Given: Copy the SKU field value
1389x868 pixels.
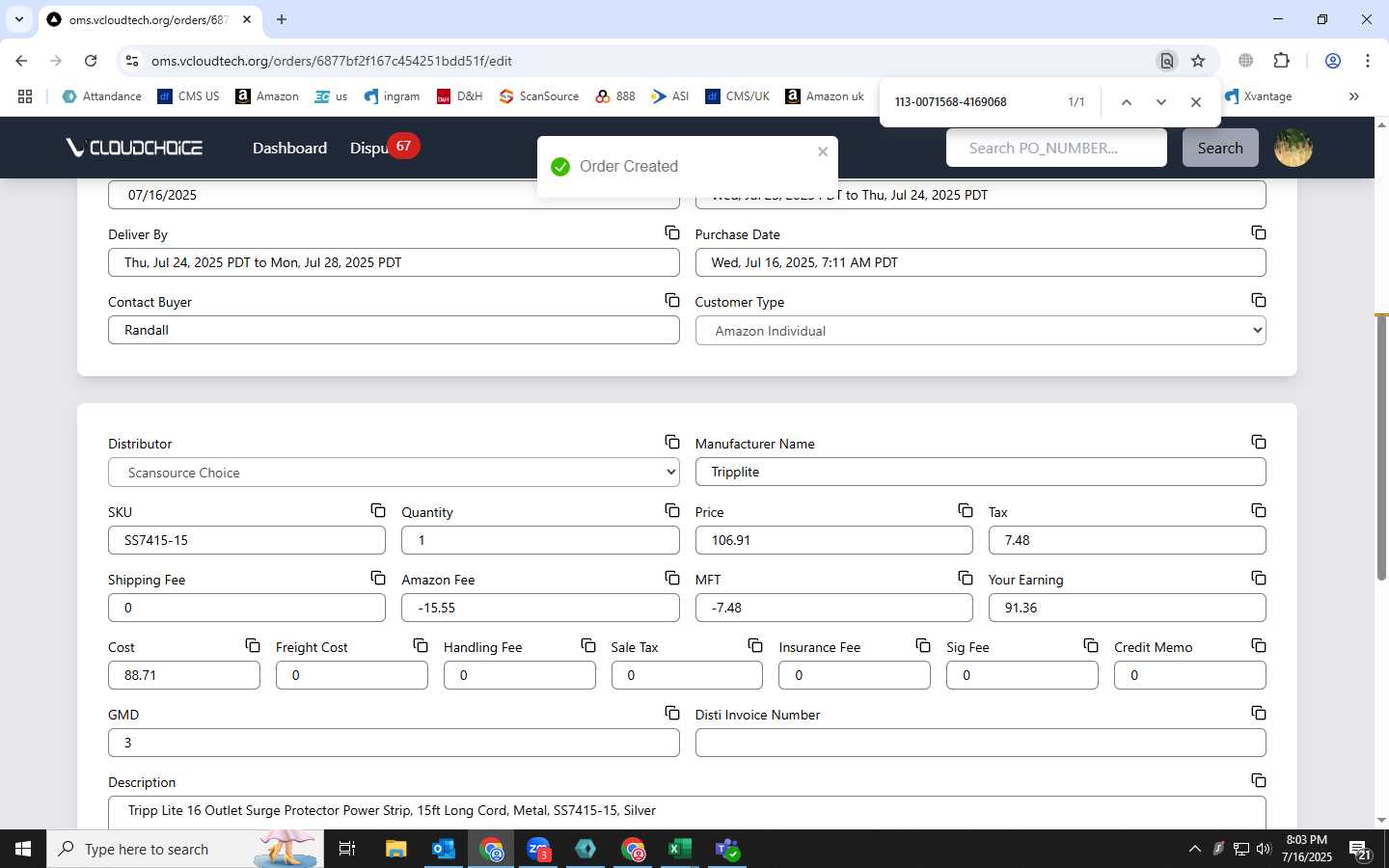Looking at the screenshot, I should (x=378, y=510).
